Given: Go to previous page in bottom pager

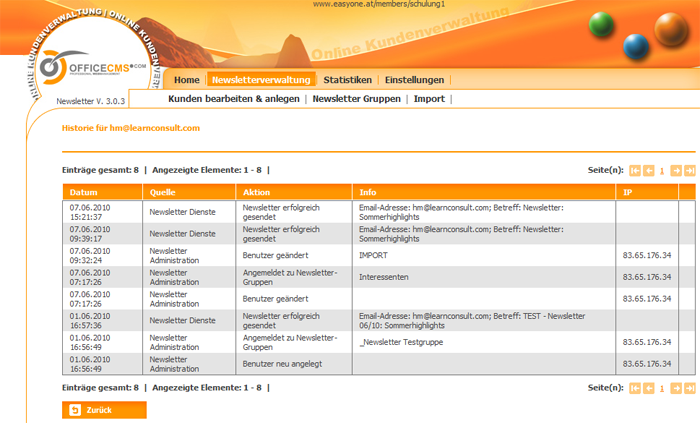Looking at the screenshot, I should [649, 388].
